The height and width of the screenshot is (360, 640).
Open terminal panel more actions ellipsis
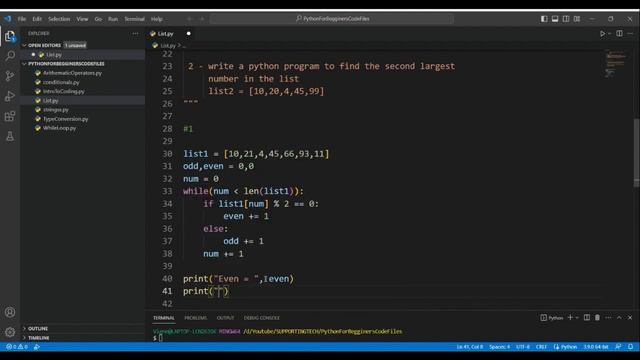[x=608, y=318]
